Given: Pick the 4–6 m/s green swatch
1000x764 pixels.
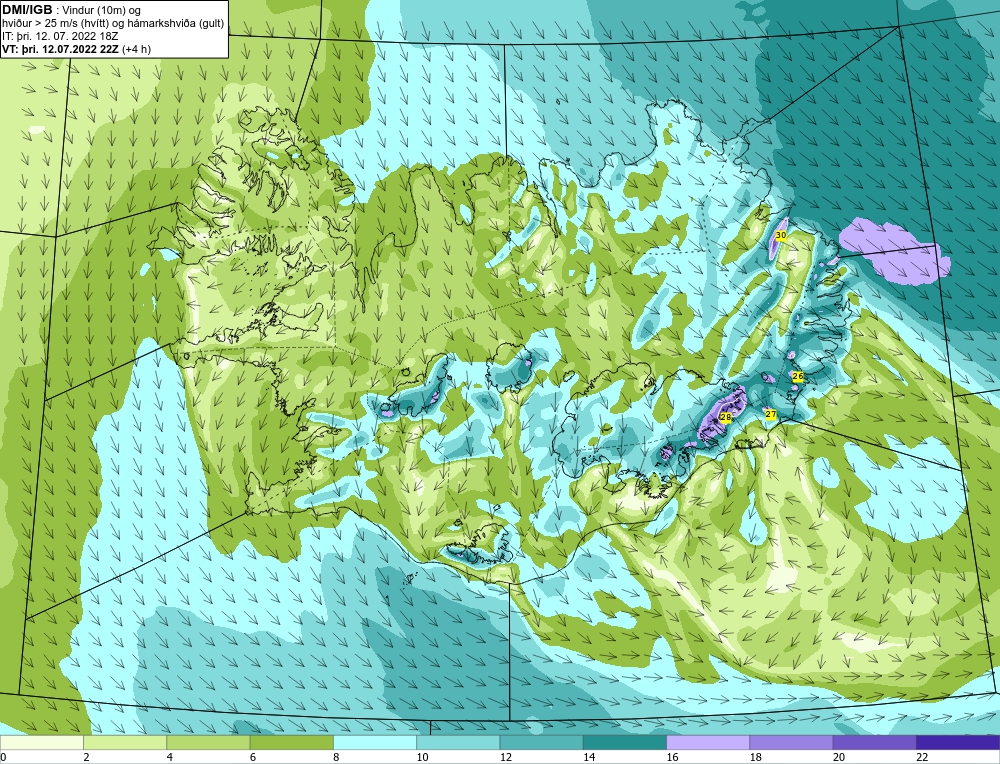Looking at the screenshot, I should click(209, 742).
